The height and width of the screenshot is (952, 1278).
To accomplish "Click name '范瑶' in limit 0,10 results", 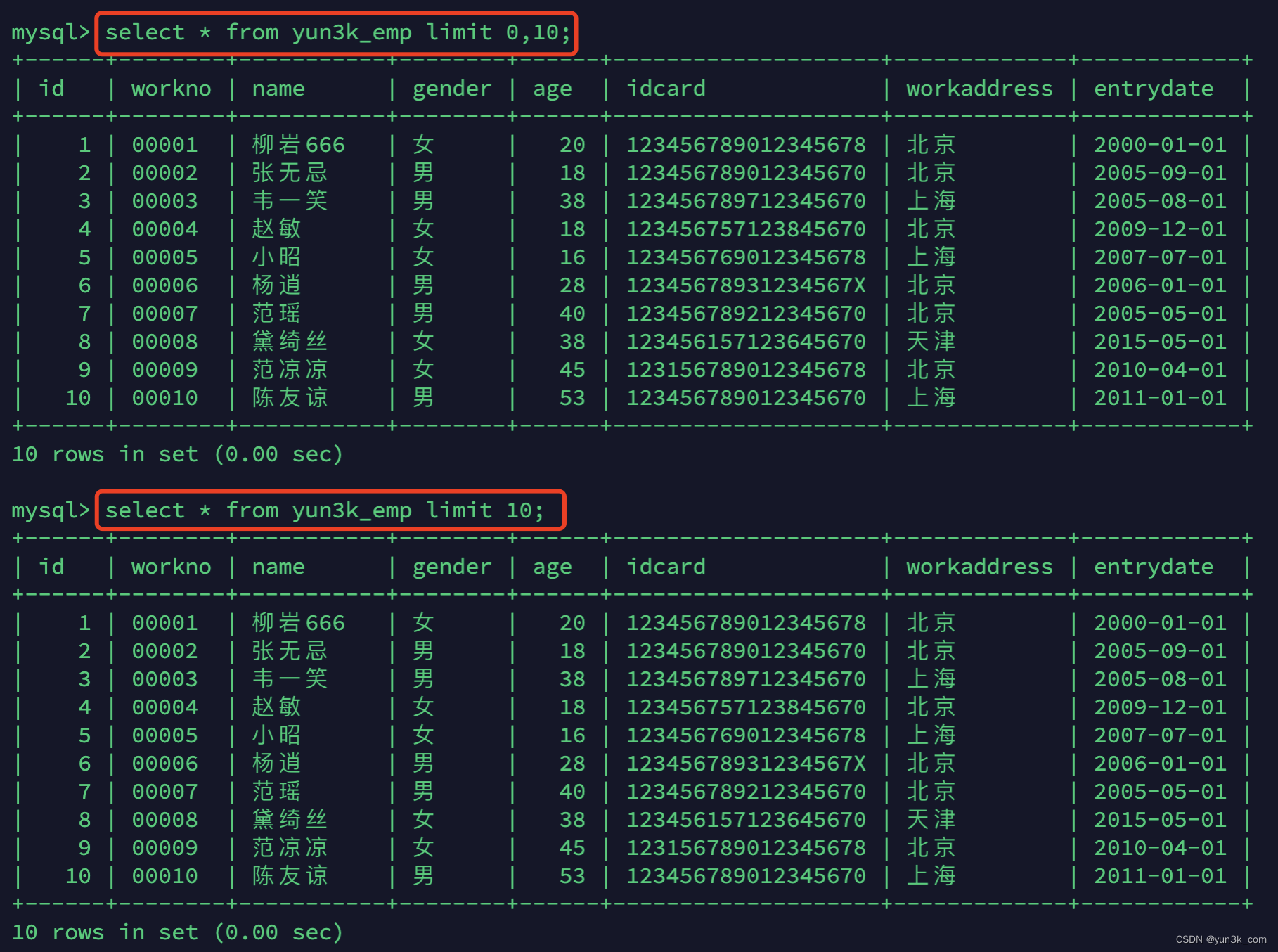I will [277, 314].
